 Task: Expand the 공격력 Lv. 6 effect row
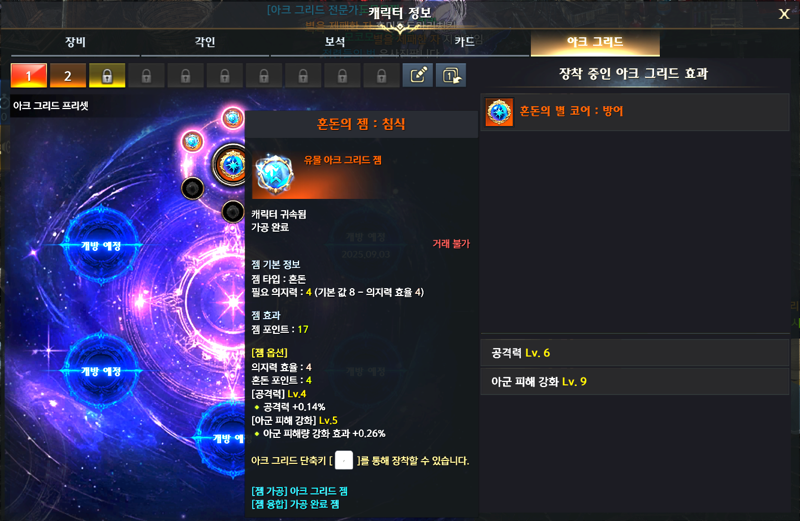pos(635,353)
